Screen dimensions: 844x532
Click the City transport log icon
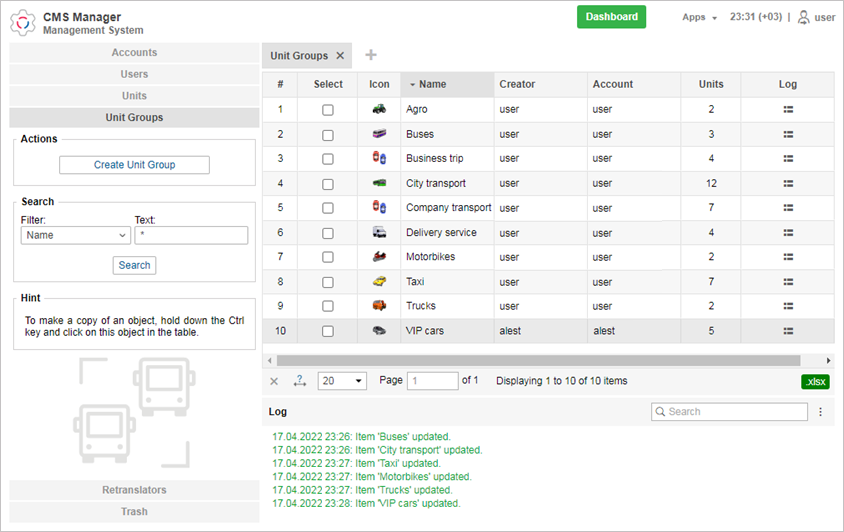pos(788,183)
